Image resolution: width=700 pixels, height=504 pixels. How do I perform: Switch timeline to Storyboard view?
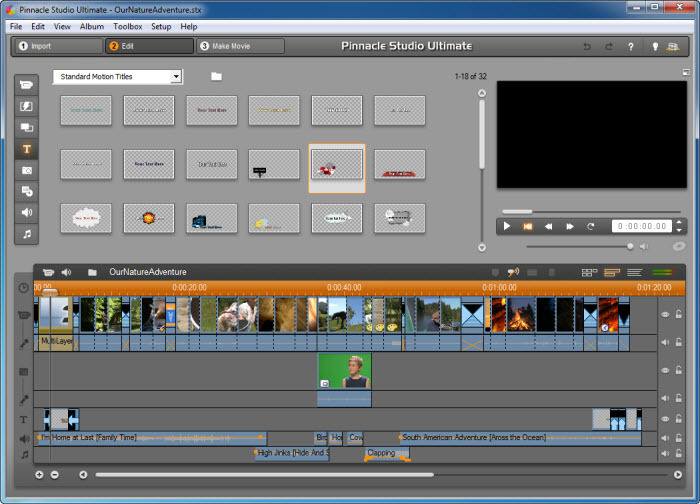pos(589,272)
